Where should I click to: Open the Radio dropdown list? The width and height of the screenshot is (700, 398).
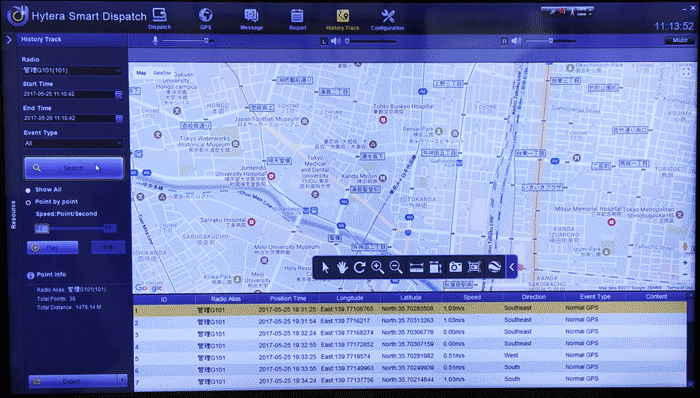tap(72, 70)
